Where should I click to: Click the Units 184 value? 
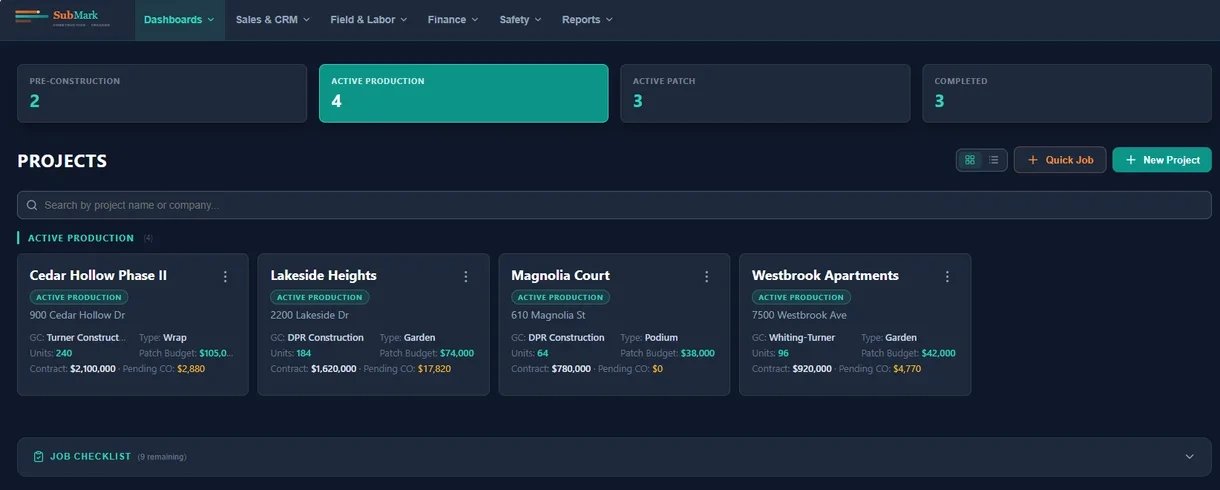(x=304, y=353)
